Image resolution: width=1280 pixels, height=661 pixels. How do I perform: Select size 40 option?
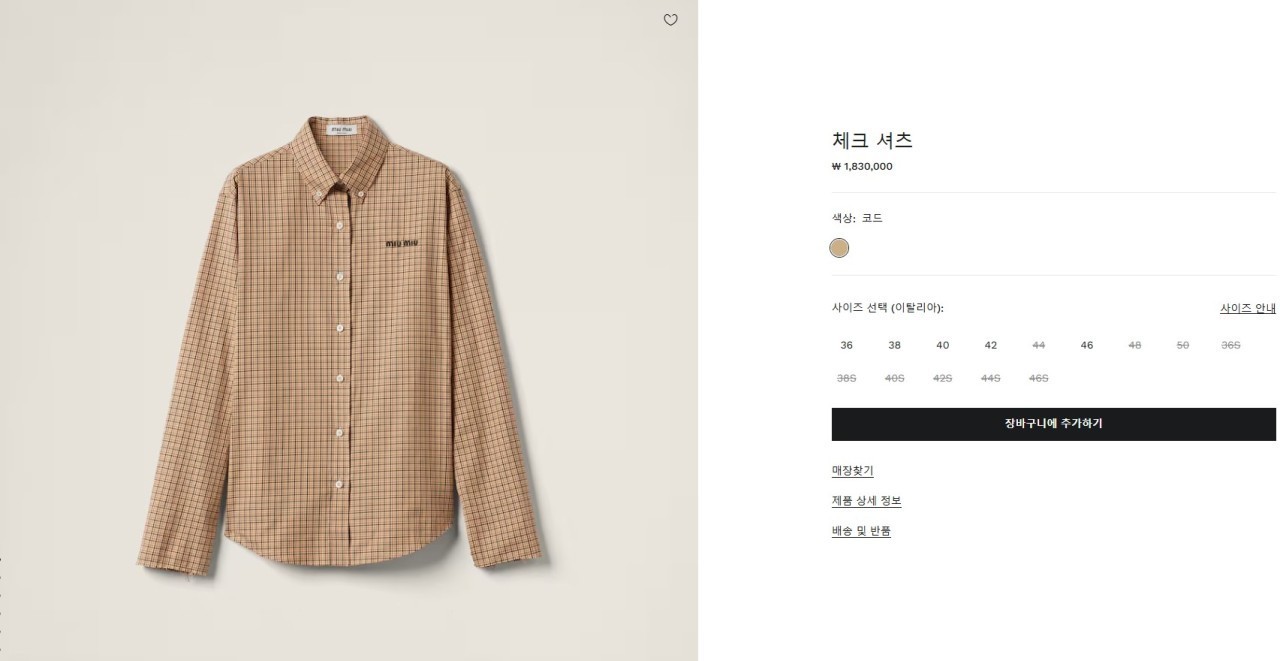tap(943, 345)
